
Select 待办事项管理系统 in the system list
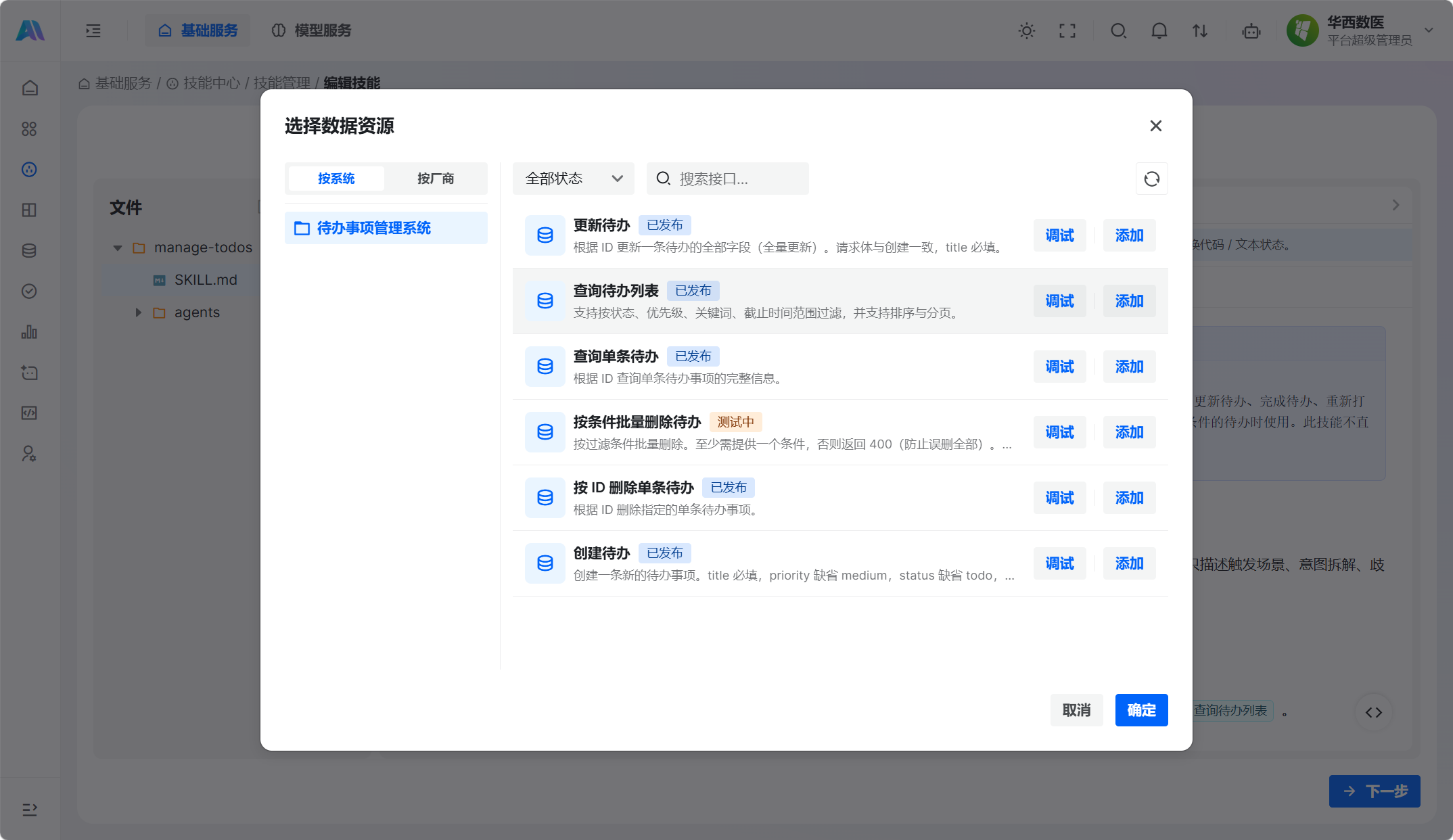386,228
